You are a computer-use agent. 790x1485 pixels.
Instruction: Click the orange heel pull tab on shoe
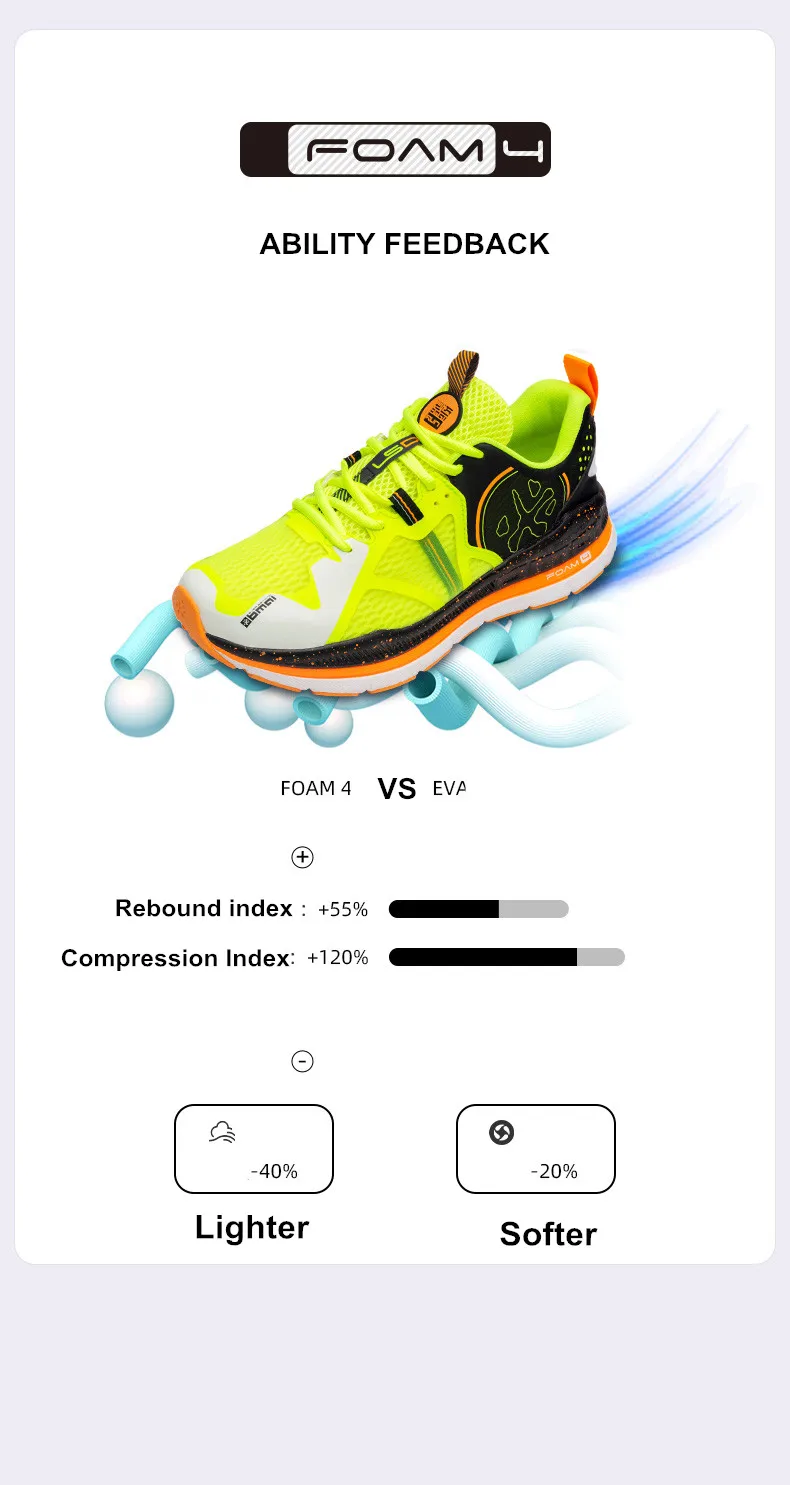[581, 381]
